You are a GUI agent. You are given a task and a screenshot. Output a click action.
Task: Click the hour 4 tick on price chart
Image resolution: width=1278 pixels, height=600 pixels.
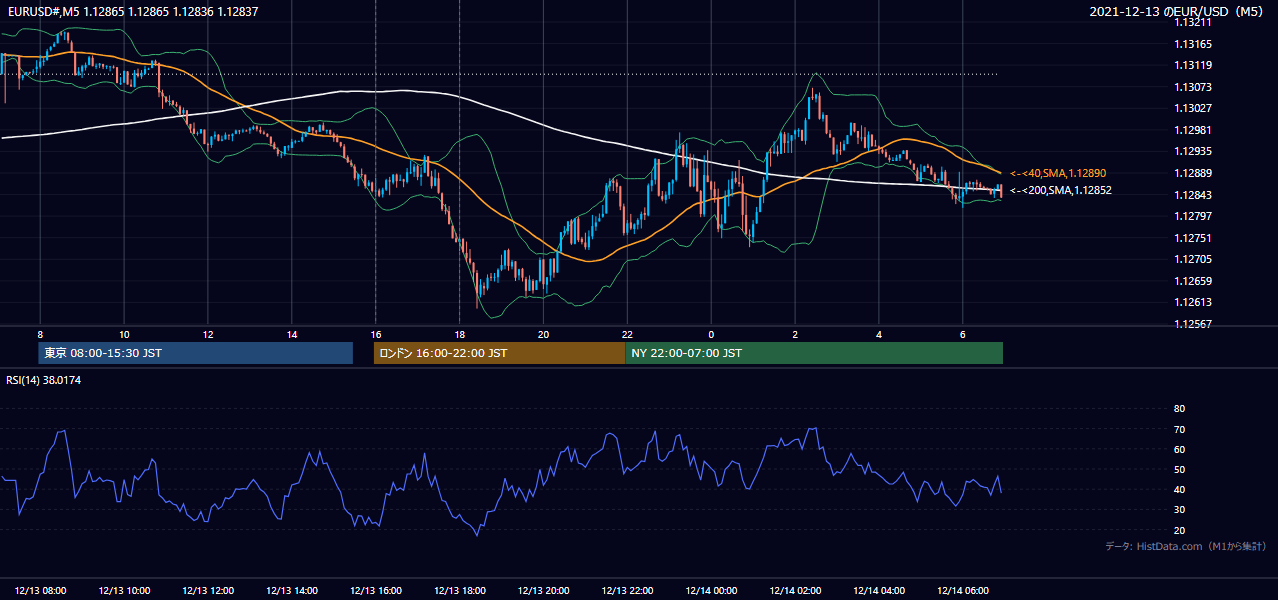click(x=879, y=334)
